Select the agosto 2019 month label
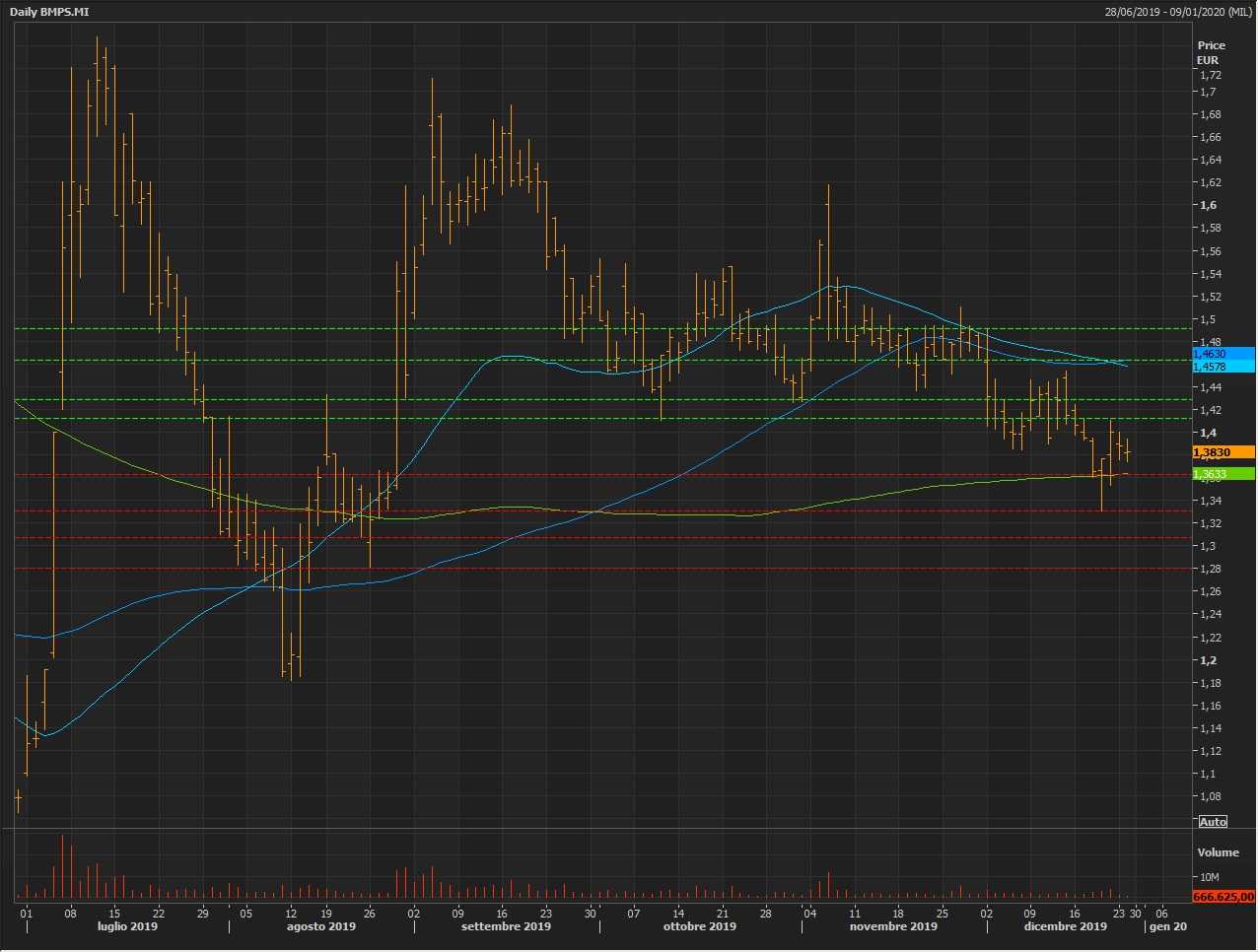The width and height of the screenshot is (1258, 952). pos(321,926)
